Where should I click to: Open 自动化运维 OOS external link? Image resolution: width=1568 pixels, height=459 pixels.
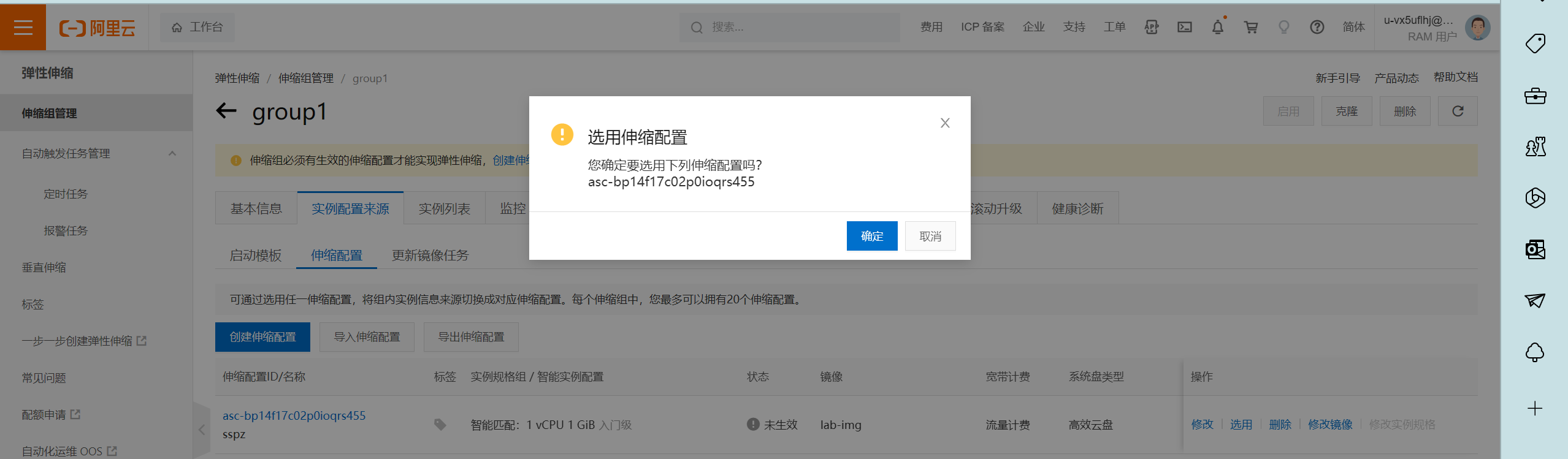(x=69, y=451)
